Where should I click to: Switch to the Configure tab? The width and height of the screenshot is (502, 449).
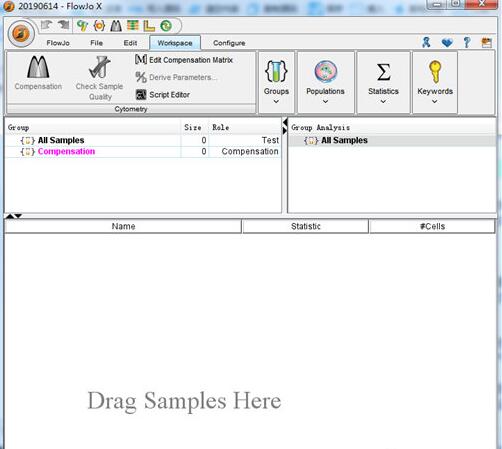tap(229, 43)
